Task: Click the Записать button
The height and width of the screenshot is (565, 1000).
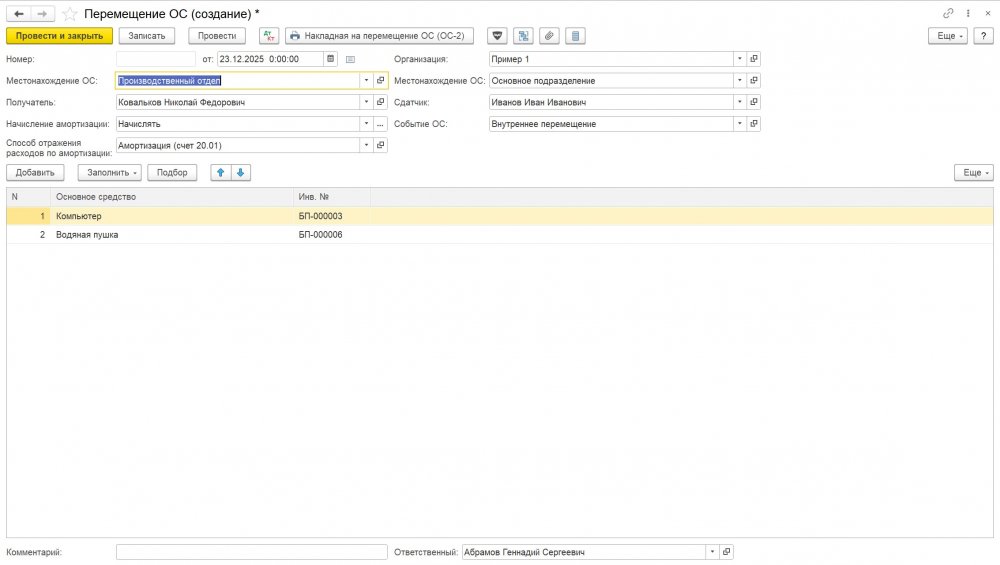Action: coord(147,35)
